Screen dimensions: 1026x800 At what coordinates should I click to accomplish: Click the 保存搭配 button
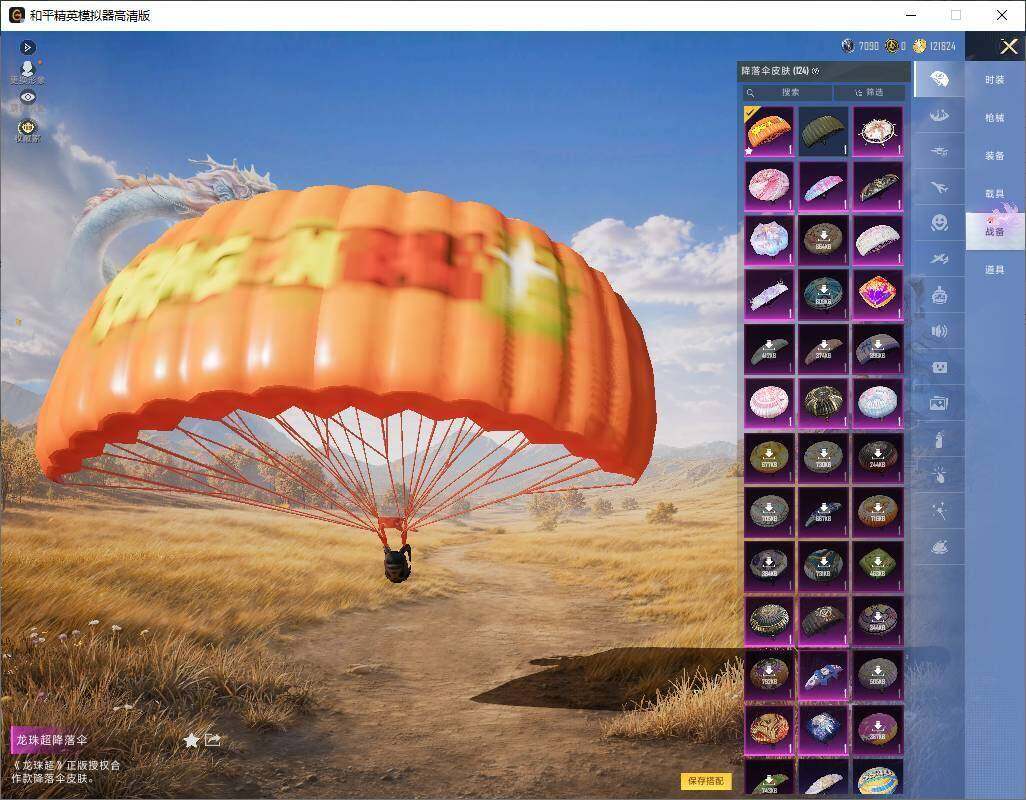pyautogui.click(x=706, y=780)
